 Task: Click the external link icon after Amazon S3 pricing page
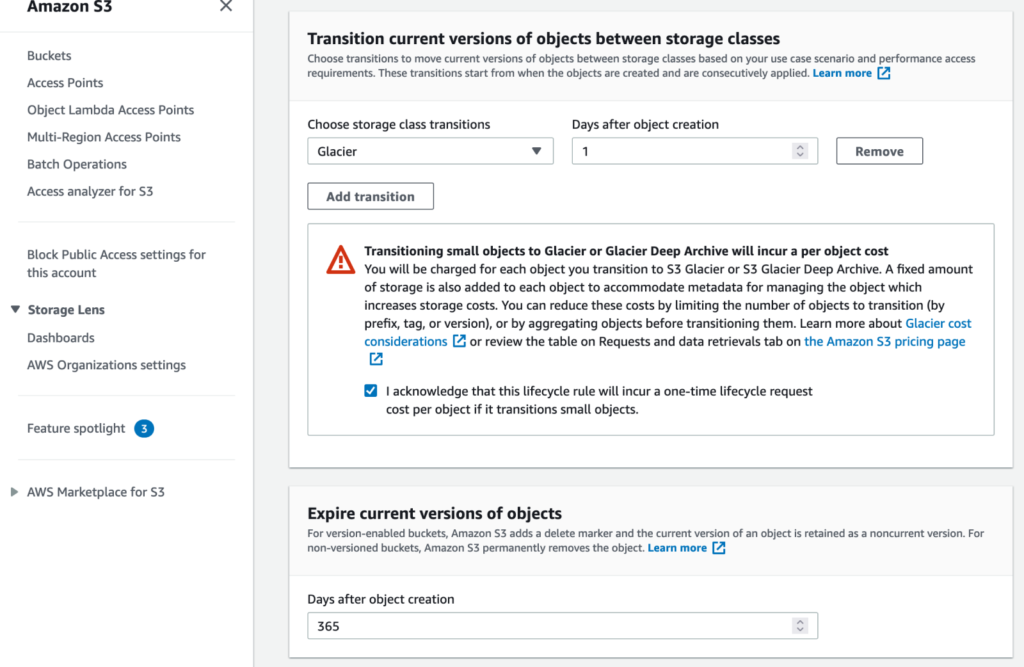[x=376, y=358]
